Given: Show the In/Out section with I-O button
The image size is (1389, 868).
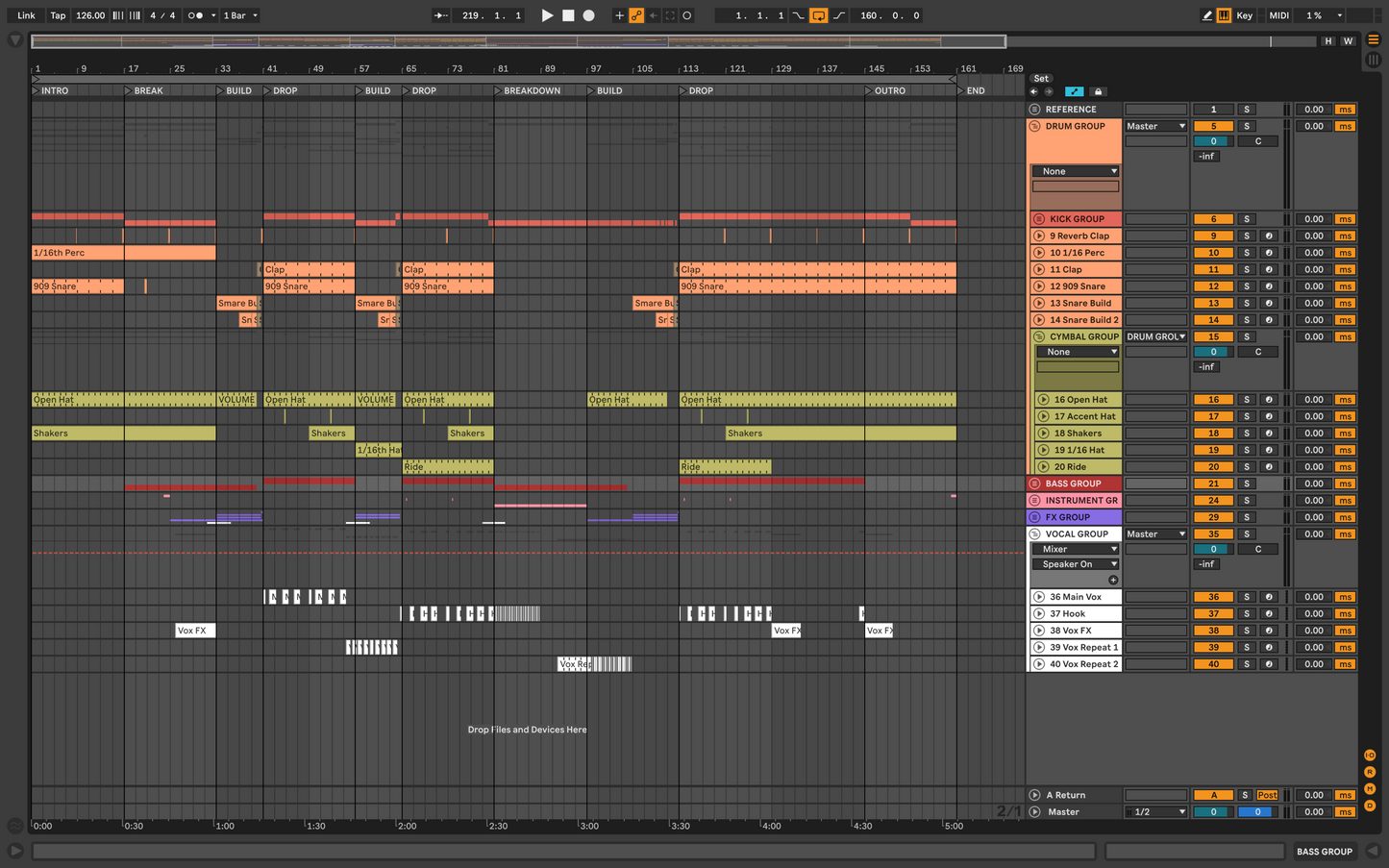Looking at the screenshot, I should (x=1370, y=756).
